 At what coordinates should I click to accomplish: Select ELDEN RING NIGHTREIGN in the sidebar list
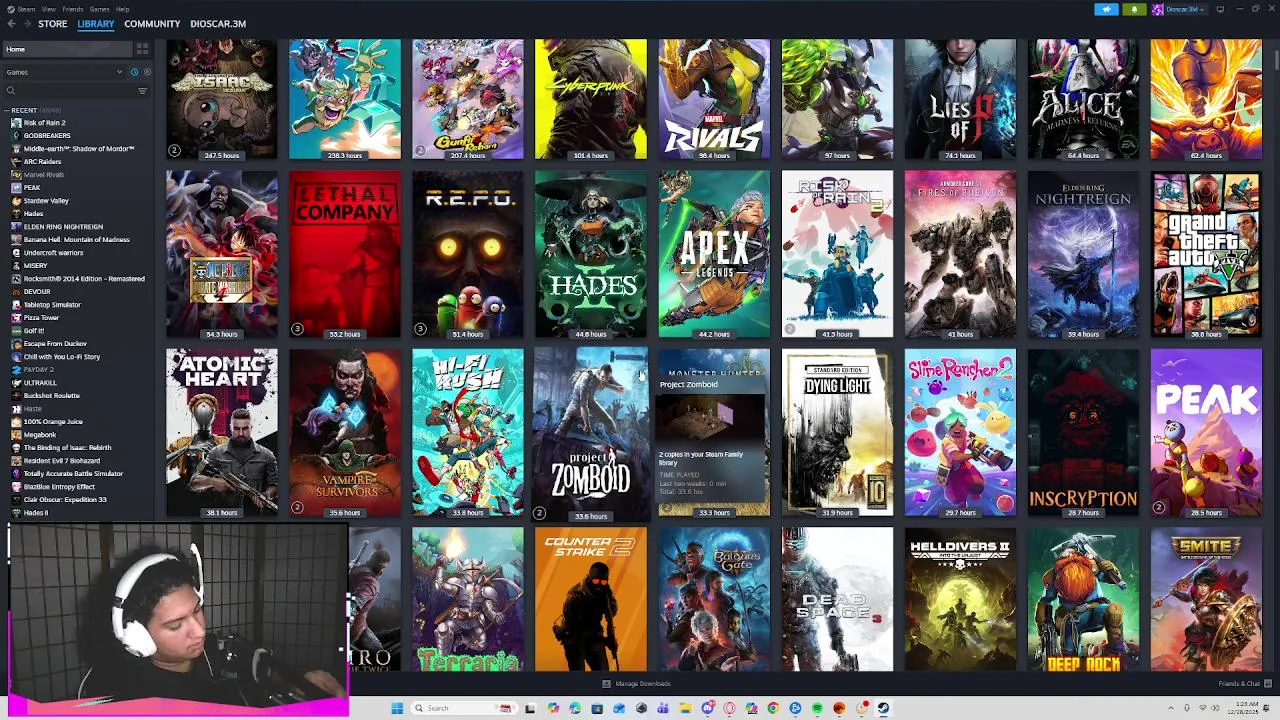(62, 227)
